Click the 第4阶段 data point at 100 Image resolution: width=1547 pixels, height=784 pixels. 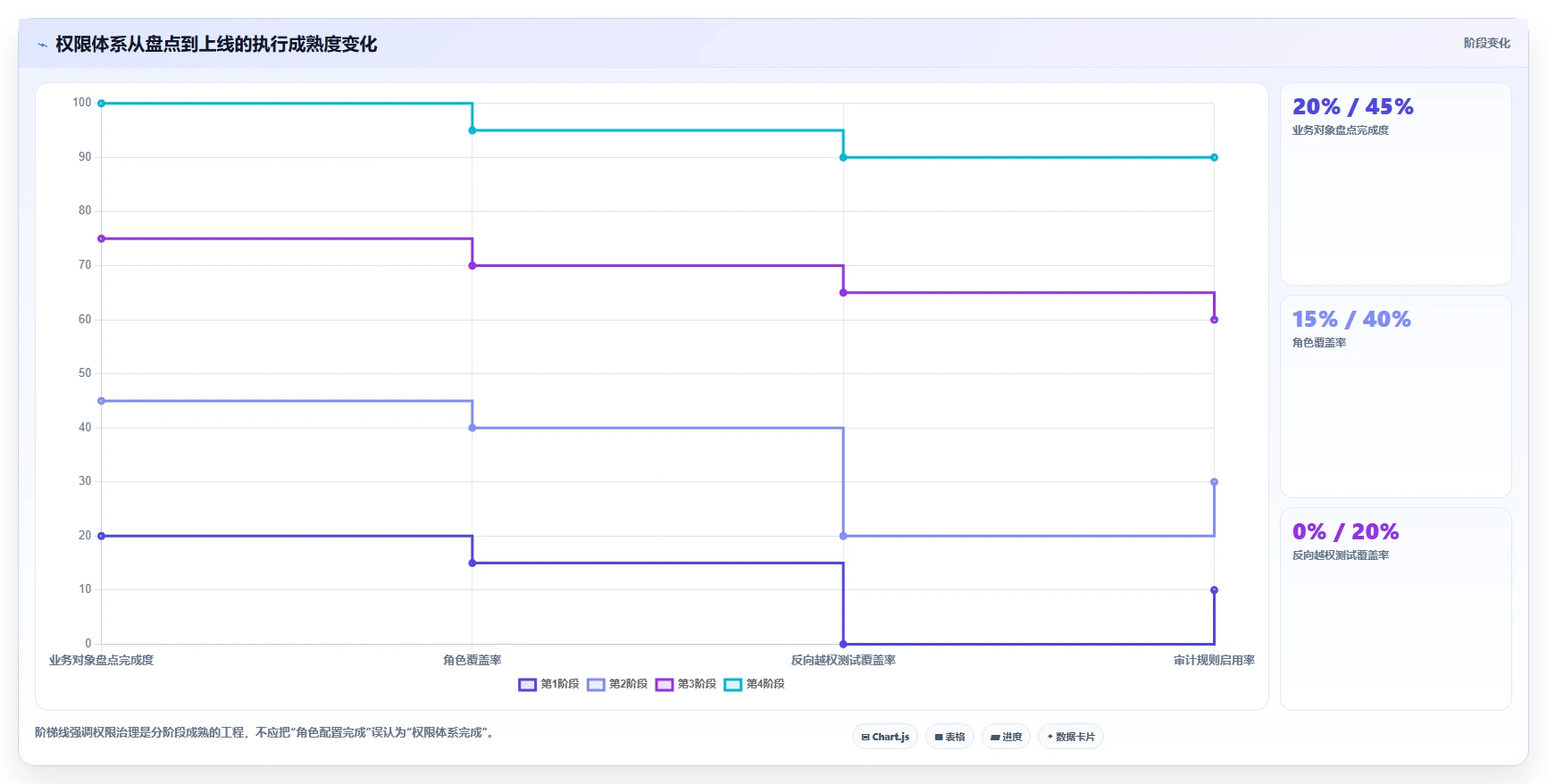101,104
